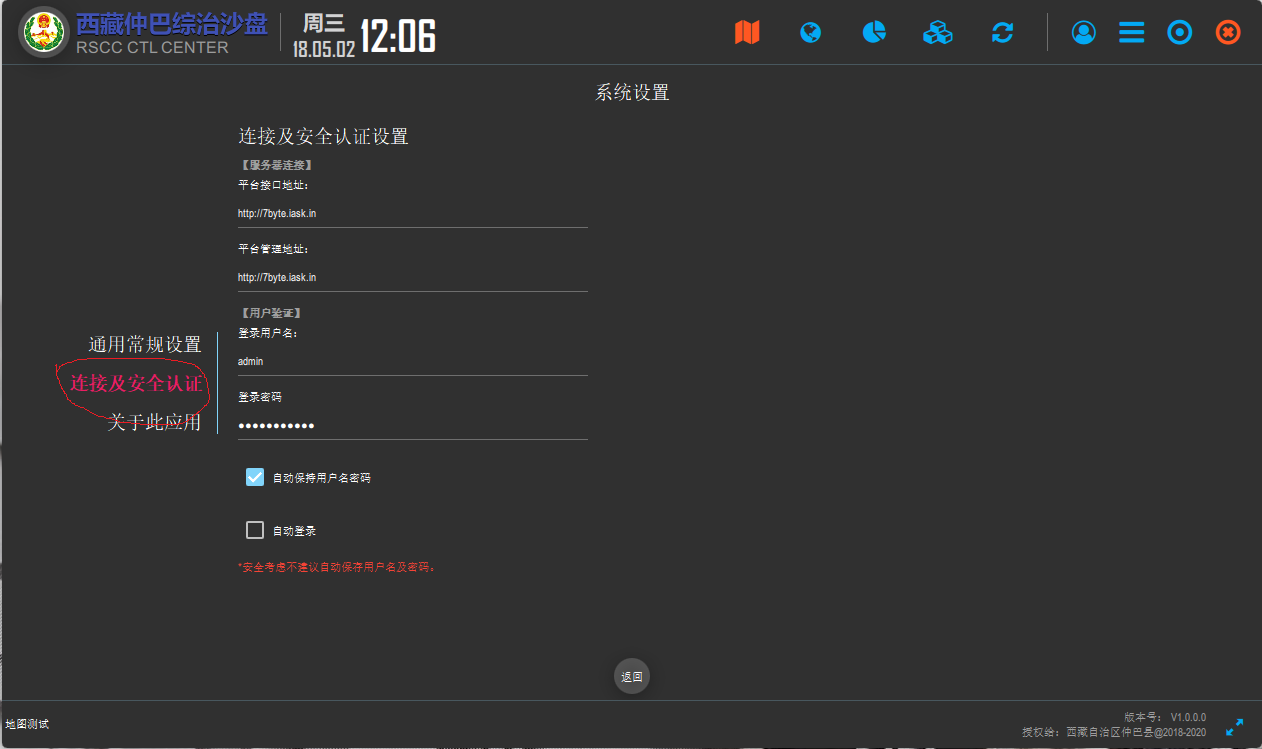Click the 登录密码 password field

point(412,425)
